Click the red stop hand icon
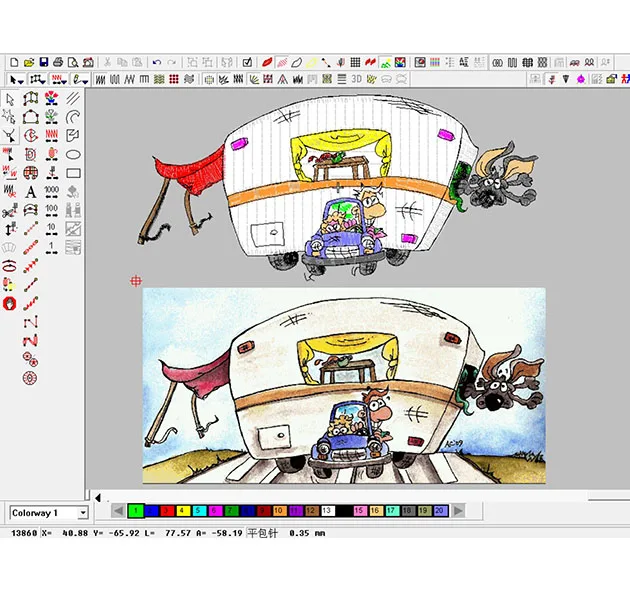 [10, 302]
